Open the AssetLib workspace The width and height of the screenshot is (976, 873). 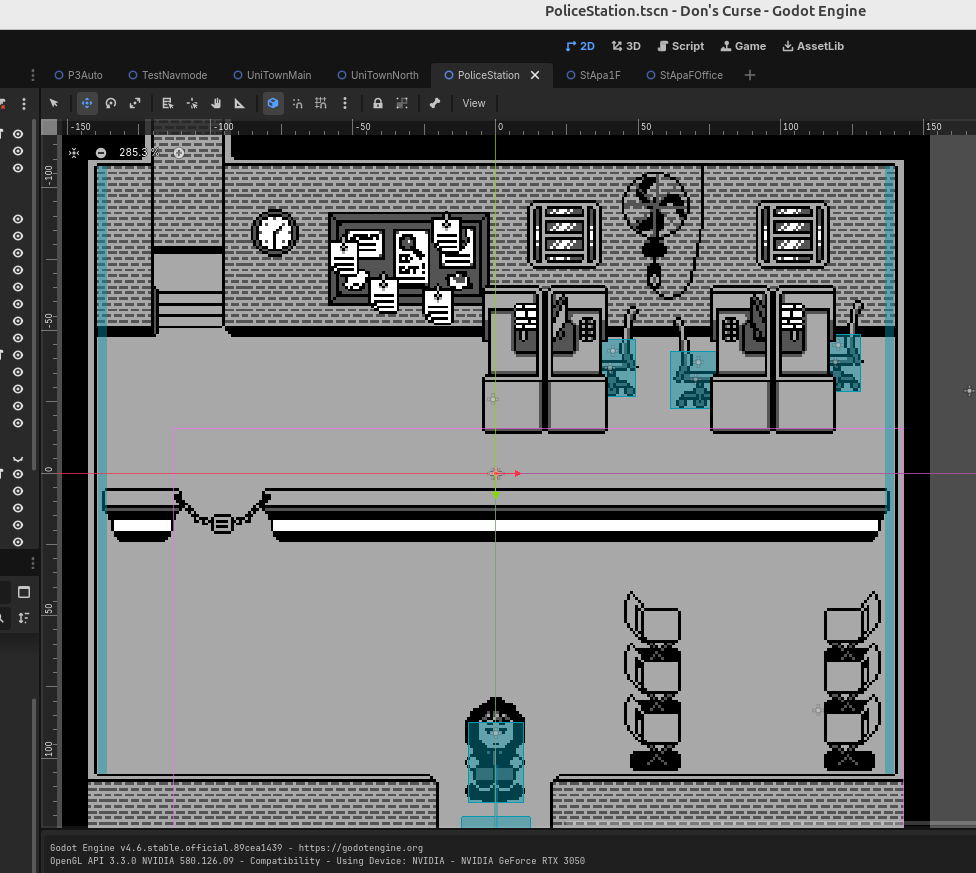pos(813,46)
